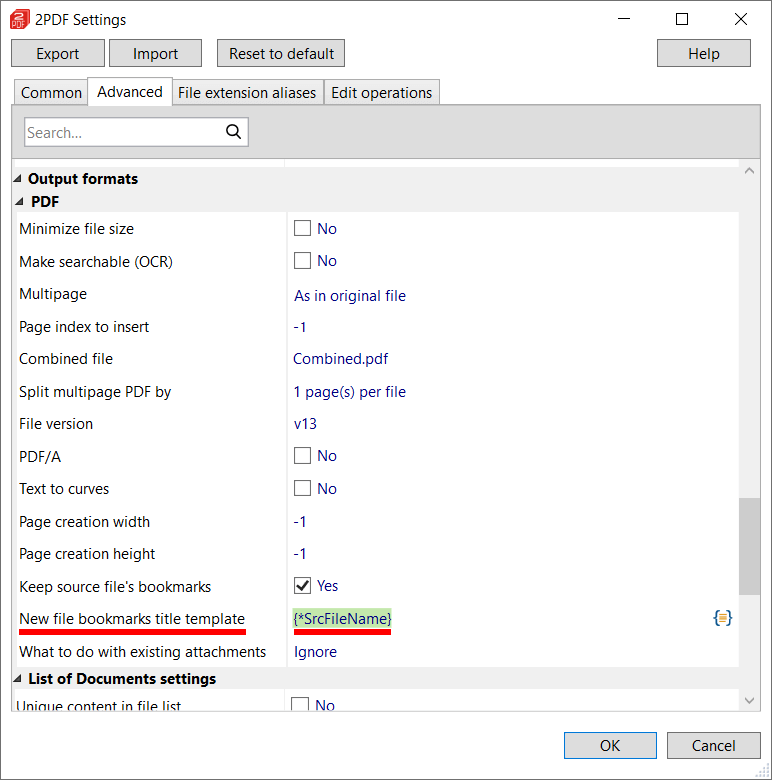Uncheck Keep source file's bookmarks
Viewport: 772px width, 780px height.
click(302, 586)
